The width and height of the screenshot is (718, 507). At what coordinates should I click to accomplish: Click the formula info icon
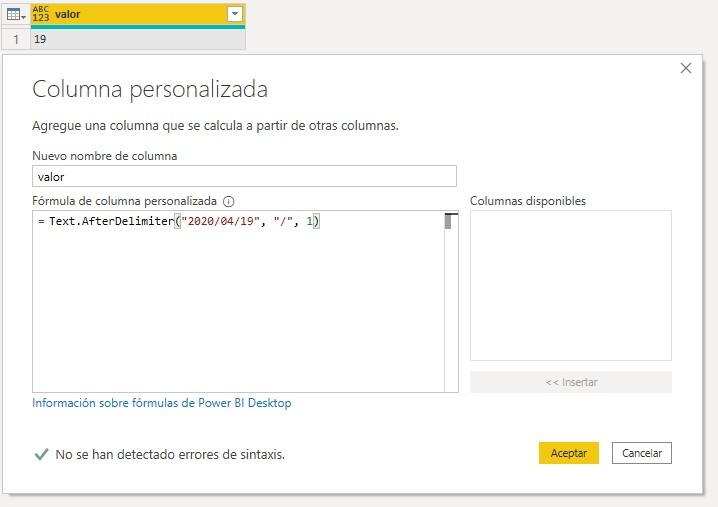228,201
